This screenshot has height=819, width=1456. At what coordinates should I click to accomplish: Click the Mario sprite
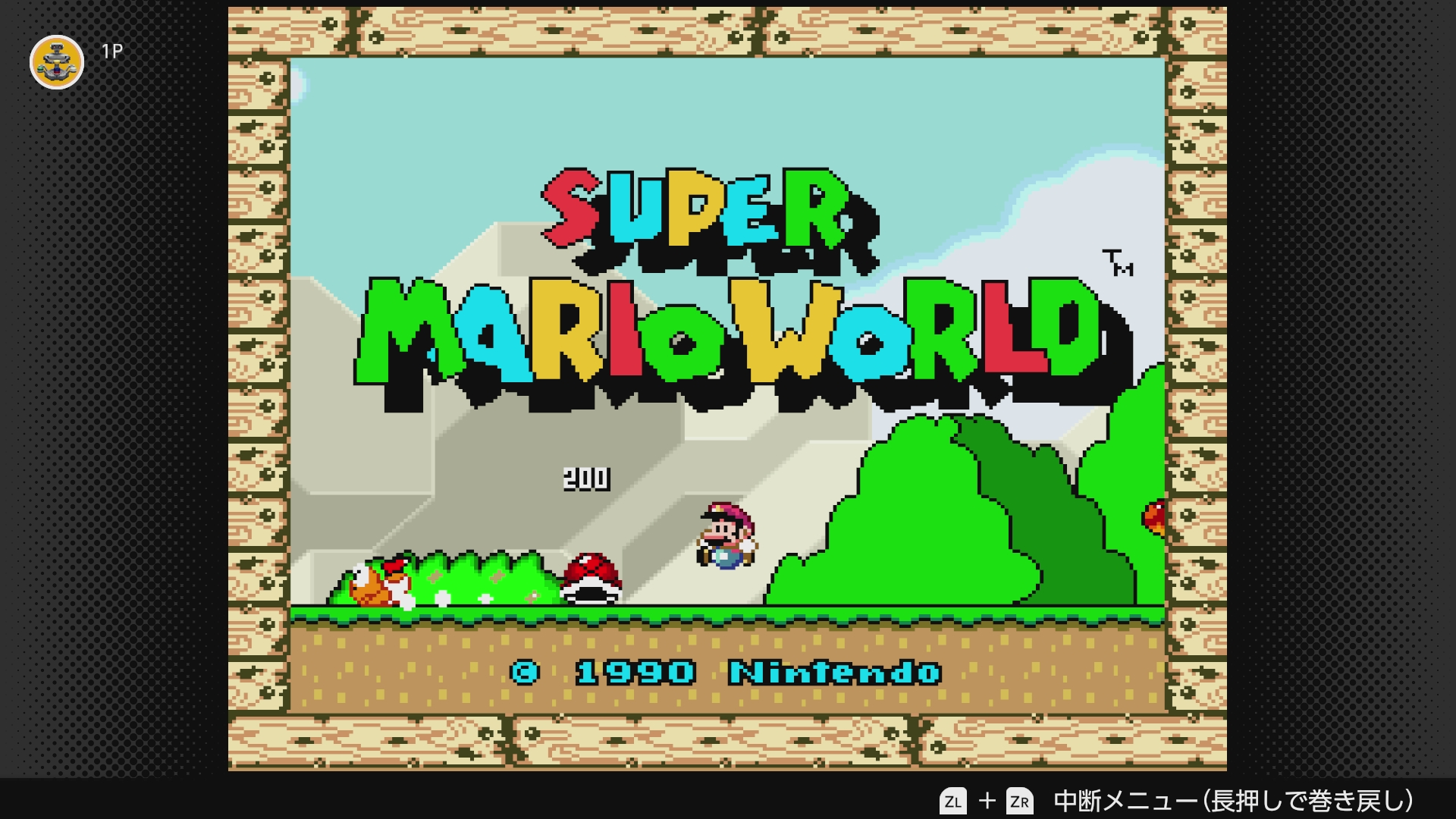coord(726,535)
